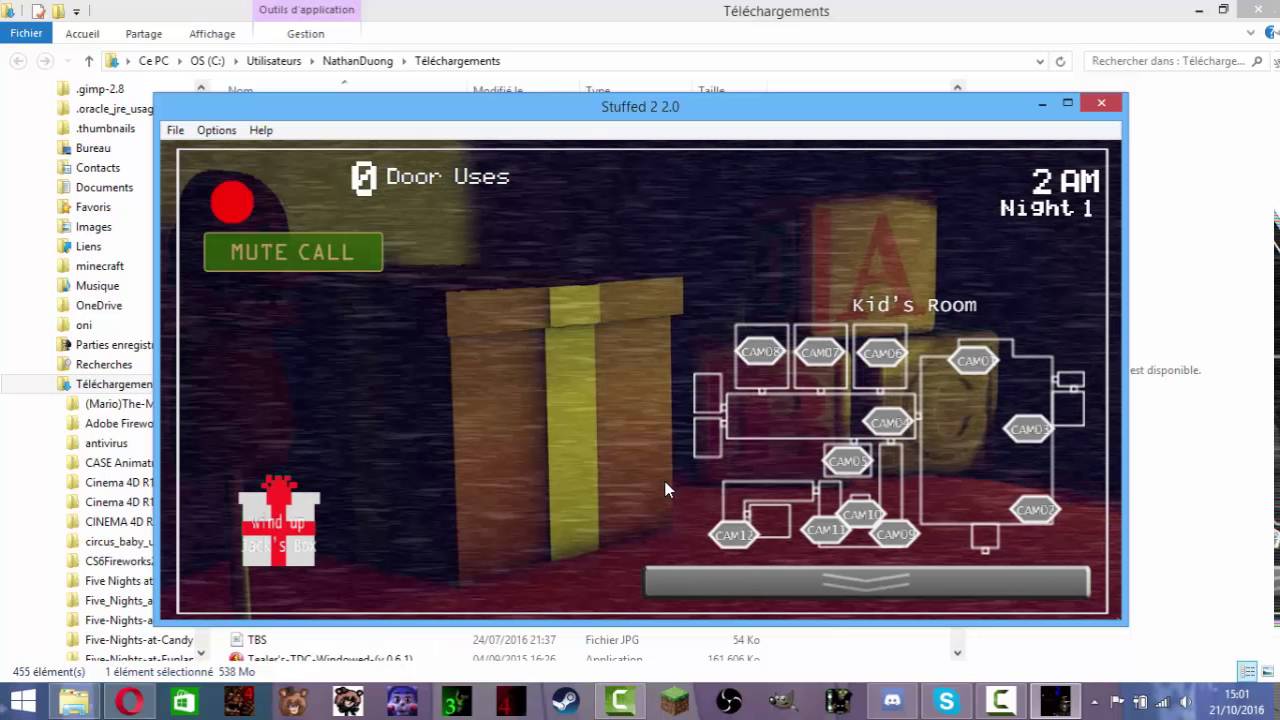Open the address bar history dropdown

pyautogui.click(x=1041, y=61)
